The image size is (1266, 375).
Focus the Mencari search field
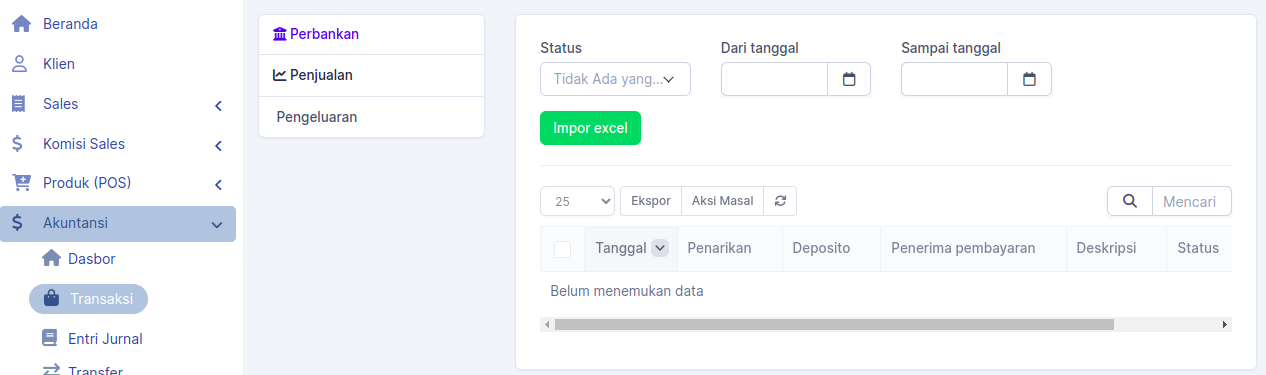point(1191,201)
